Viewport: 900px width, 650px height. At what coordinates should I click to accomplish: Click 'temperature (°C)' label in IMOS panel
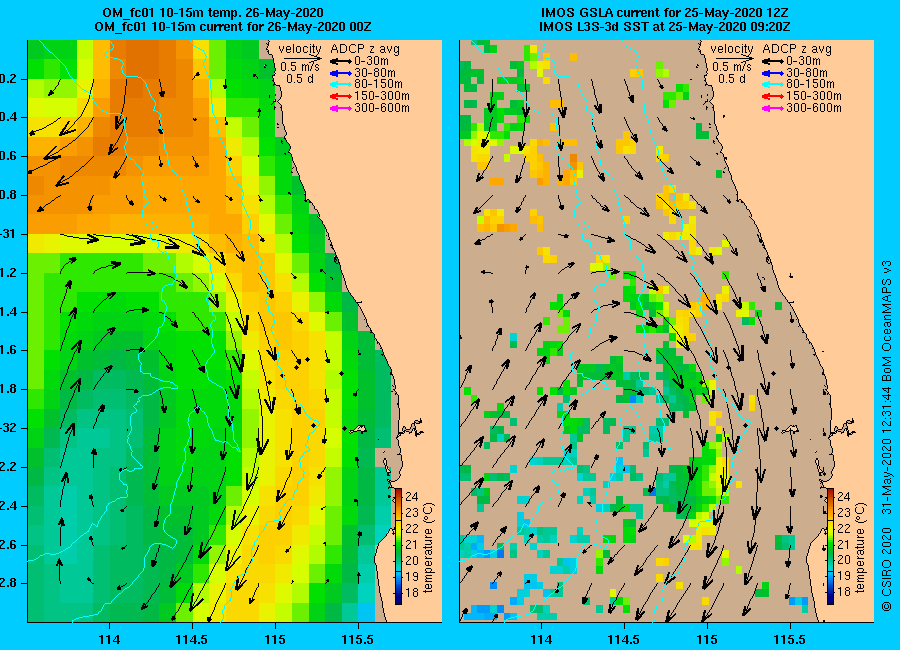tap(860, 547)
